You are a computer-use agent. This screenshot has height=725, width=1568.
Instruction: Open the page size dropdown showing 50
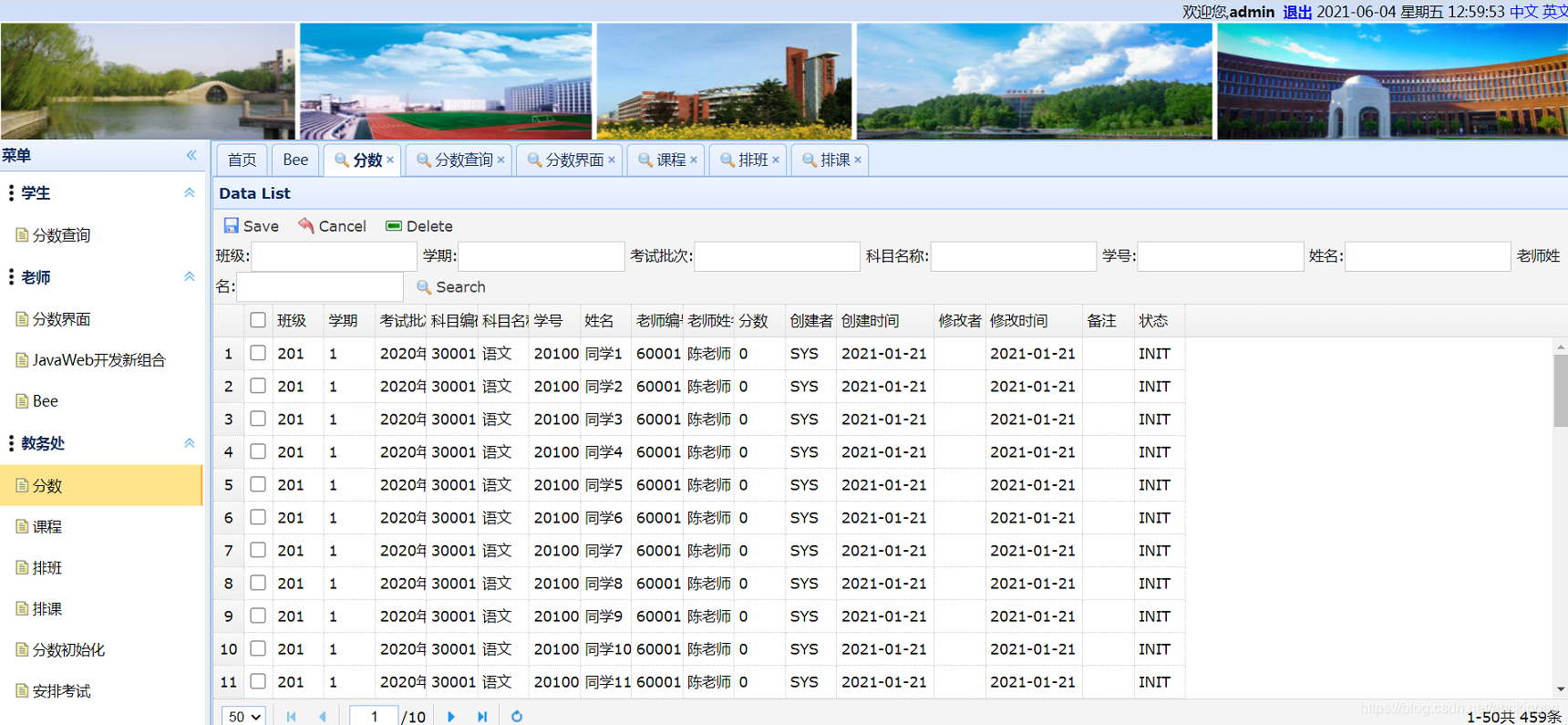[x=243, y=717]
